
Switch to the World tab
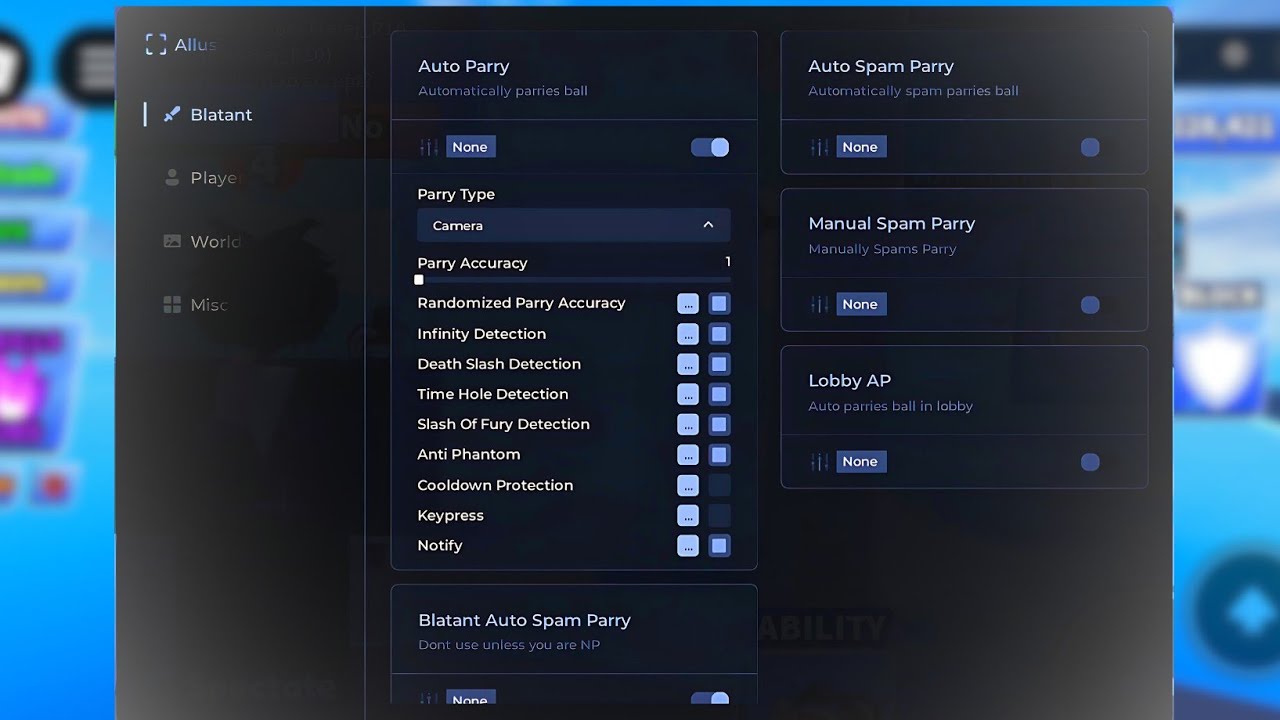[x=202, y=241]
